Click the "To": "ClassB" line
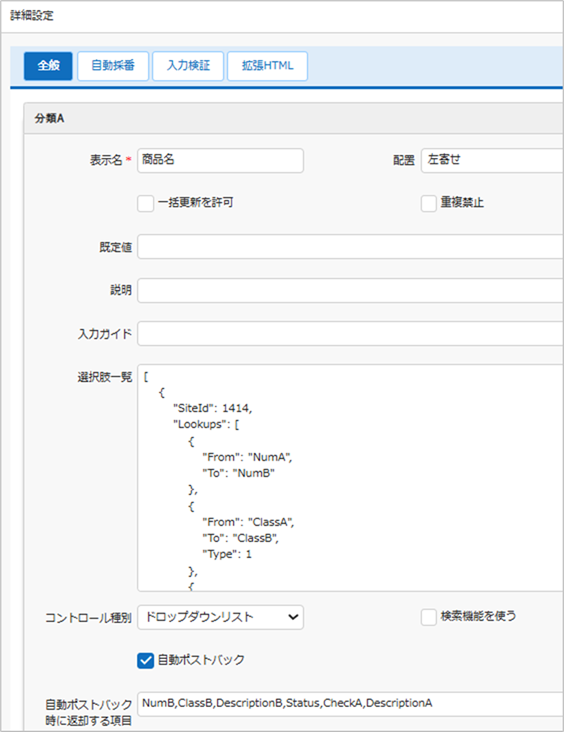 click(x=240, y=538)
